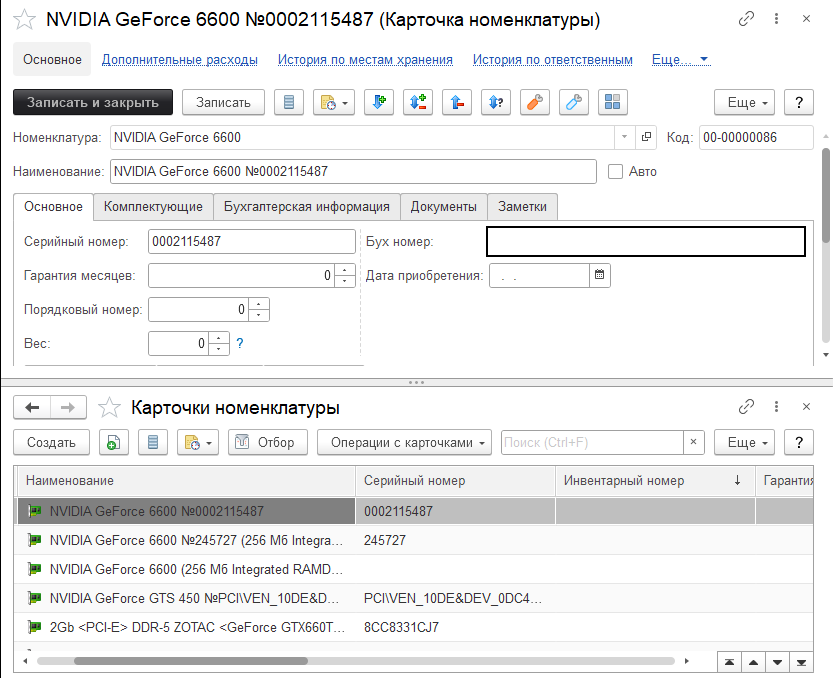Open the Операции с карточками dropdown
Image resolution: width=833 pixels, height=678 pixels.
tap(404, 442)
